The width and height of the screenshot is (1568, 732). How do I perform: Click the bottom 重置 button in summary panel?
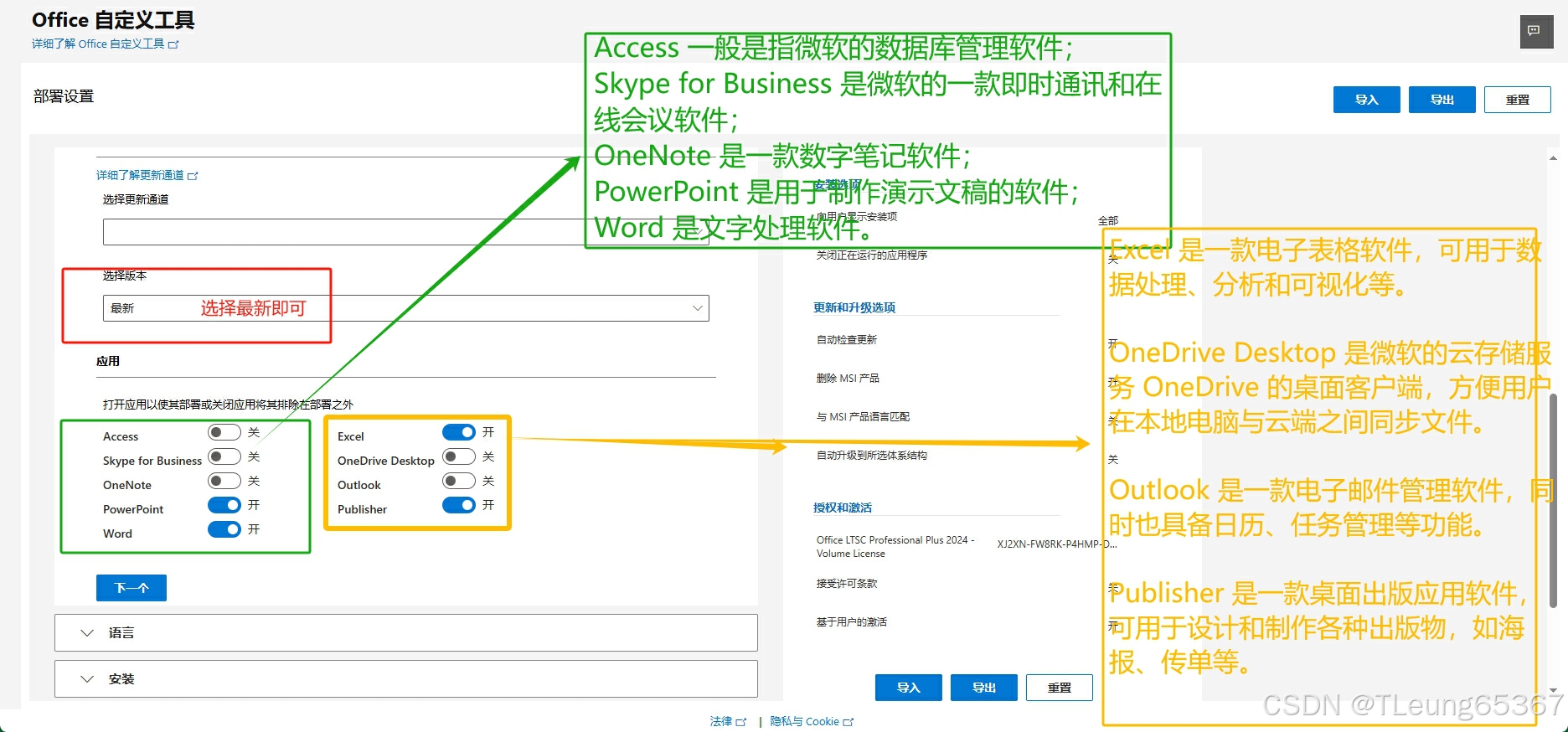coord(1060,688)
